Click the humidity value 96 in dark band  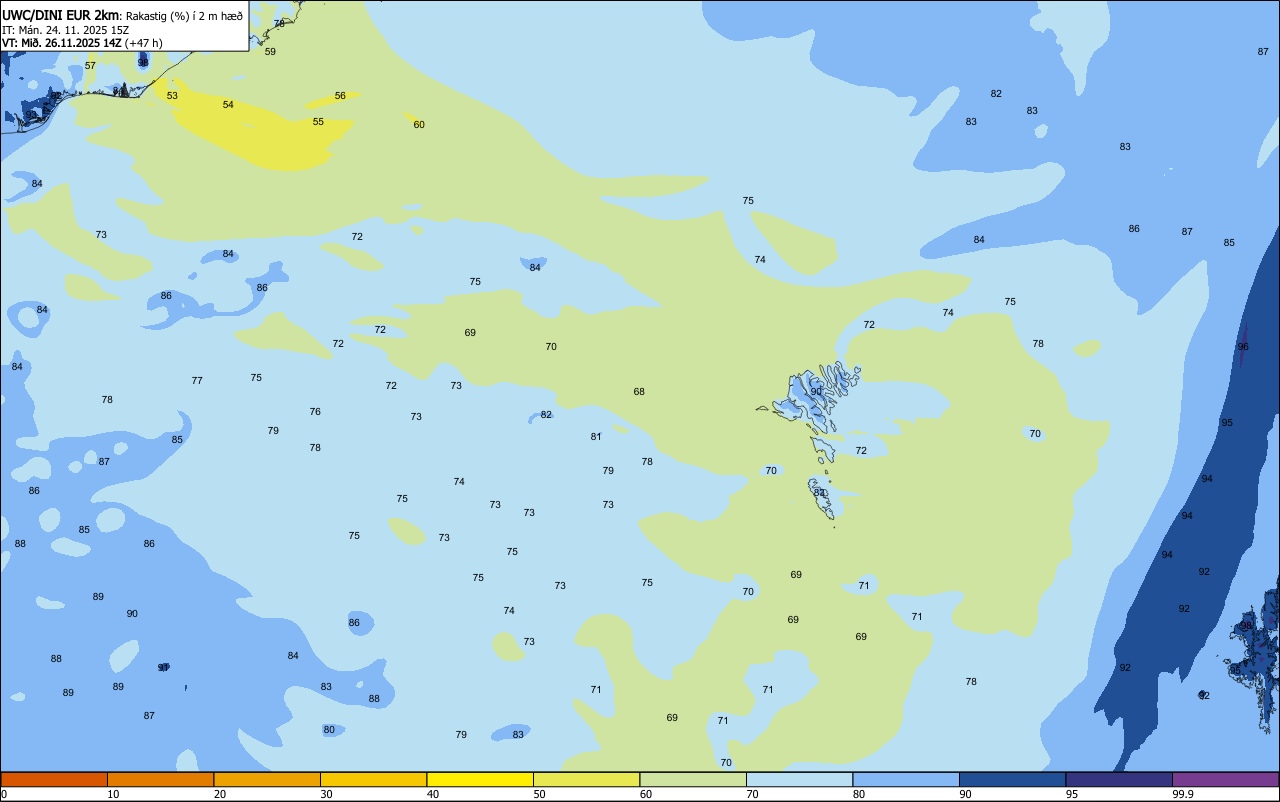click(1243, 347)
